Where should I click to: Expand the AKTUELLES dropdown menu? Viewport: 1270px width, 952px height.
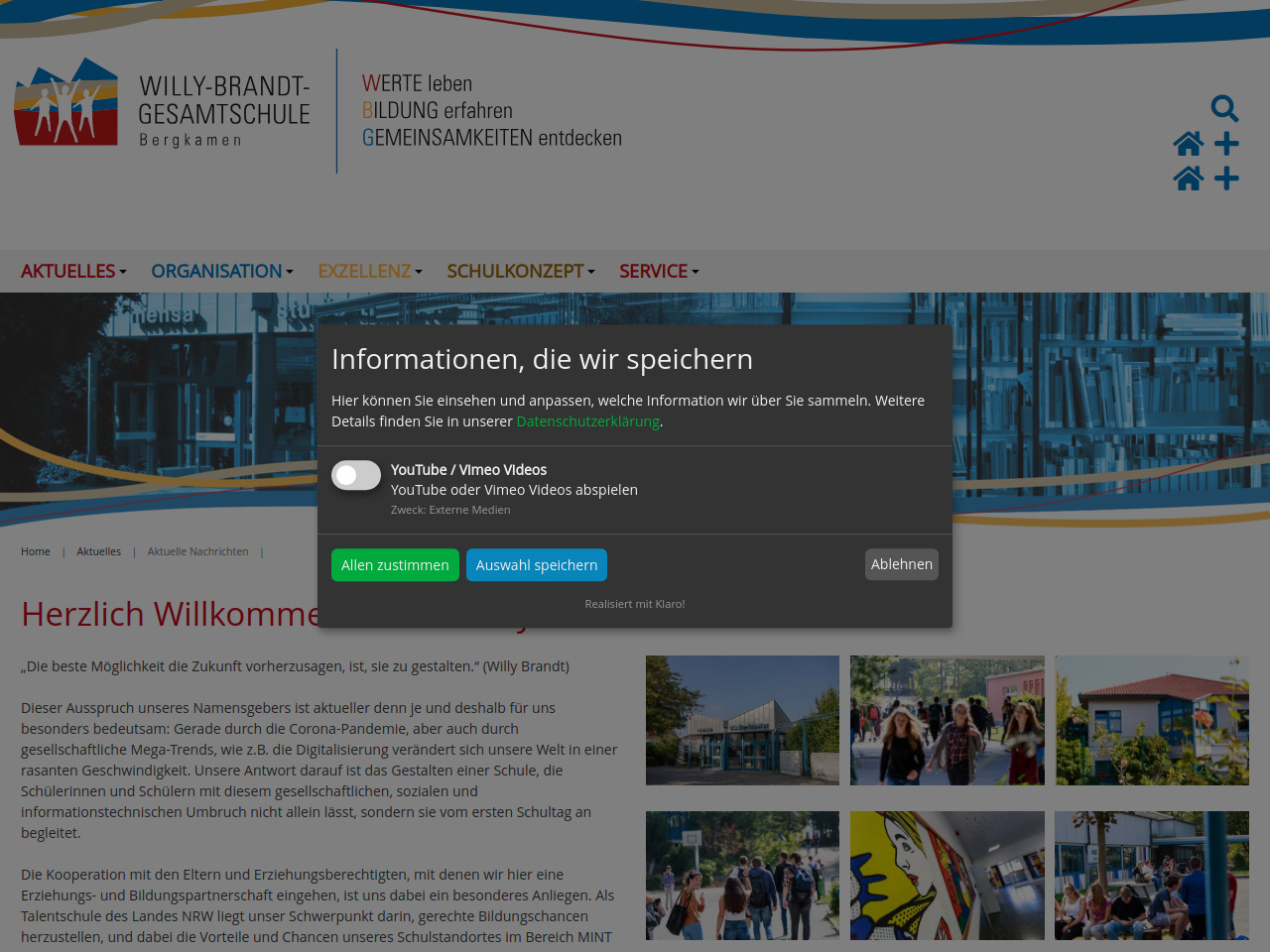pos(73,271)
